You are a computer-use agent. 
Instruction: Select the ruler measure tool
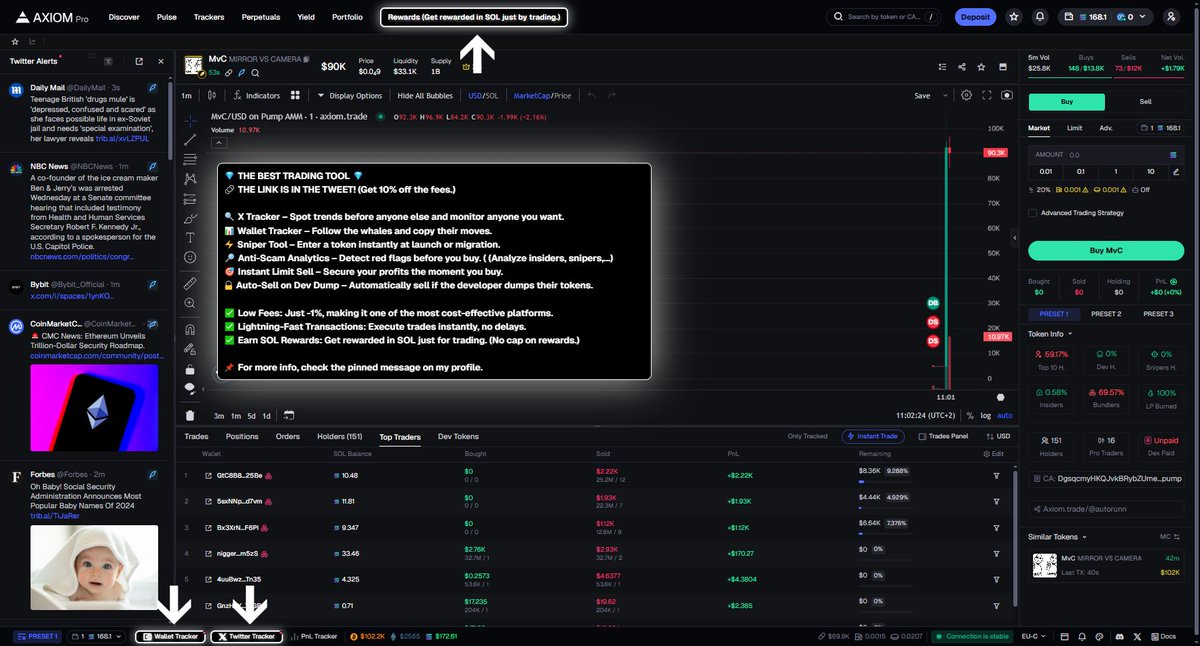click(x=190, y=284)
